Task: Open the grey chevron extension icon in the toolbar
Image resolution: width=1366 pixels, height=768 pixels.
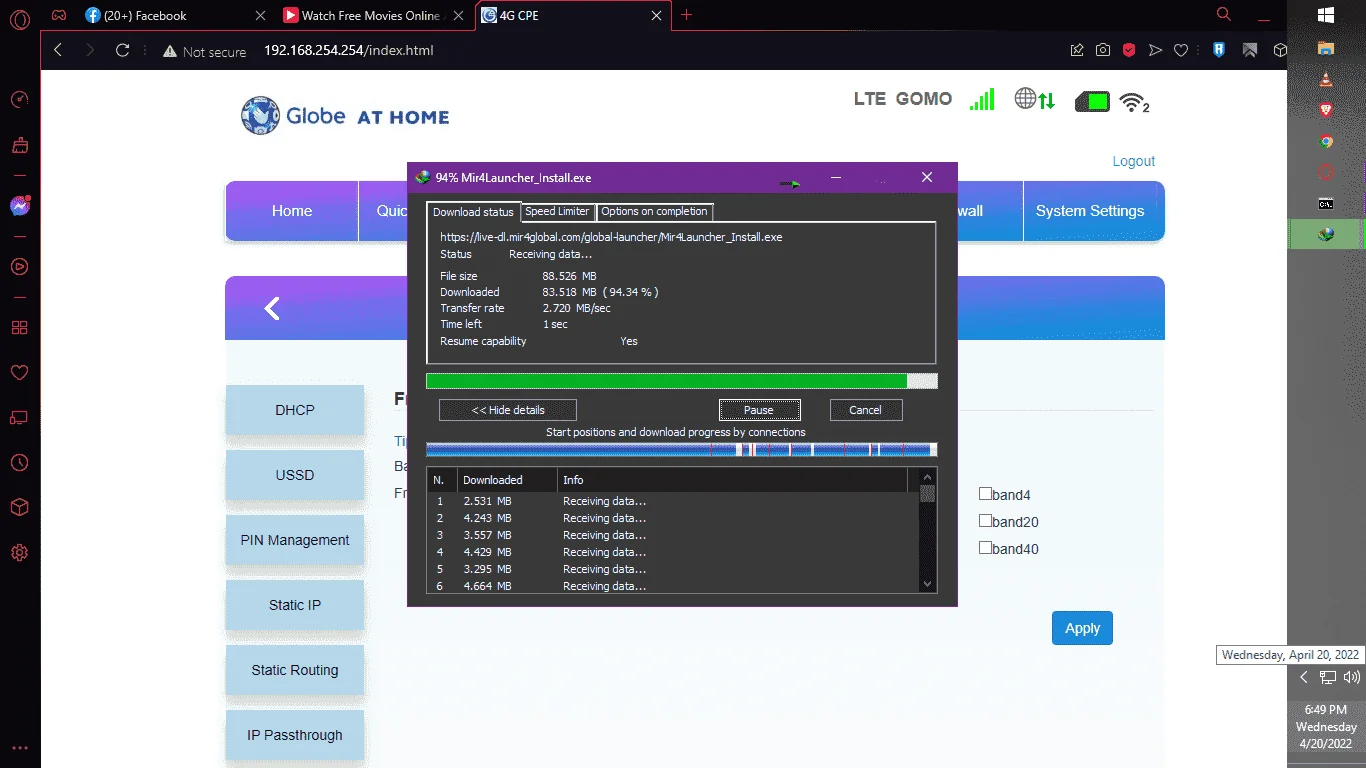Action: pos(1250,50)
